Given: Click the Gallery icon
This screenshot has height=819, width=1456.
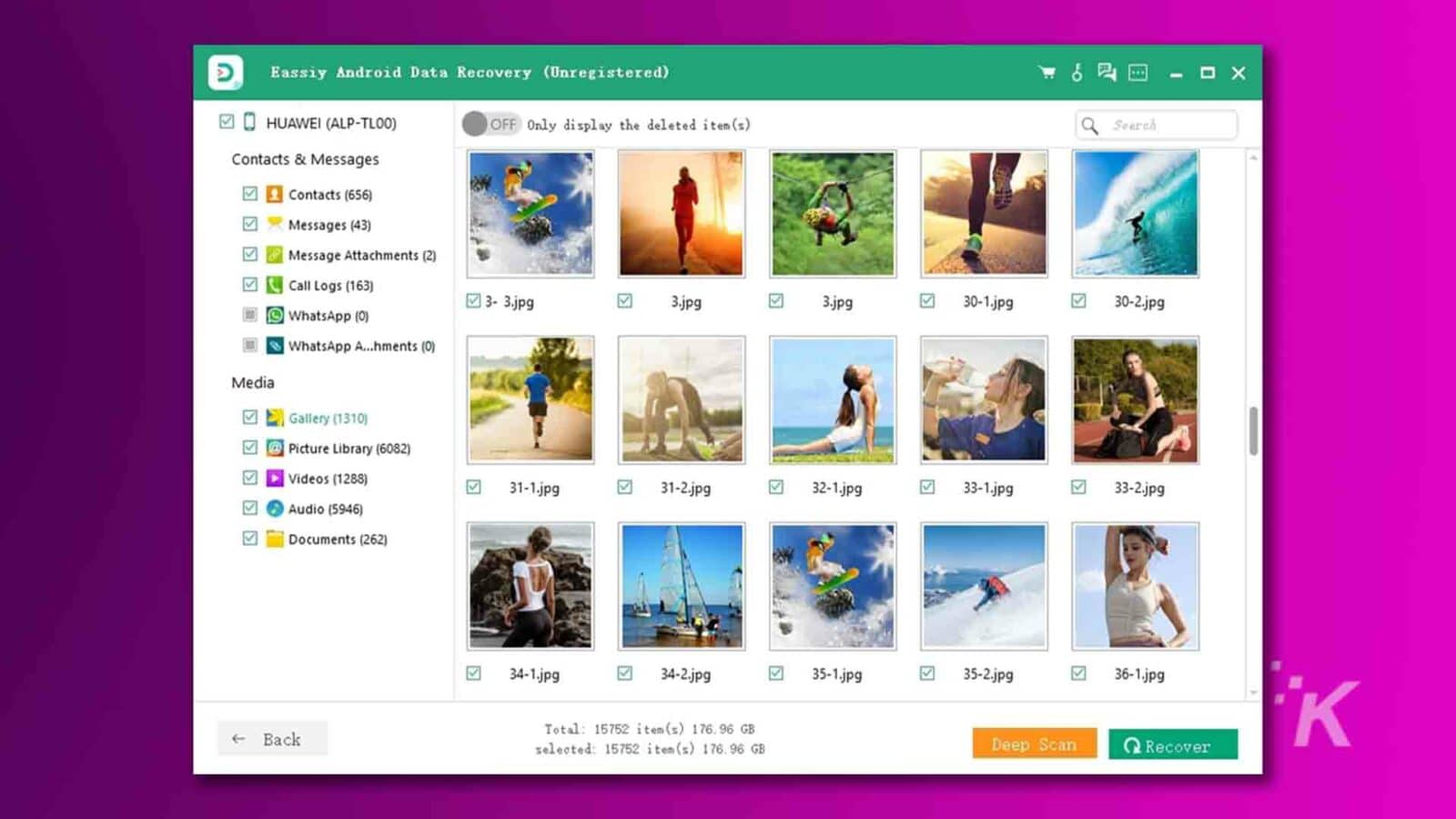Looking at the screenshot, I should 275,418.
